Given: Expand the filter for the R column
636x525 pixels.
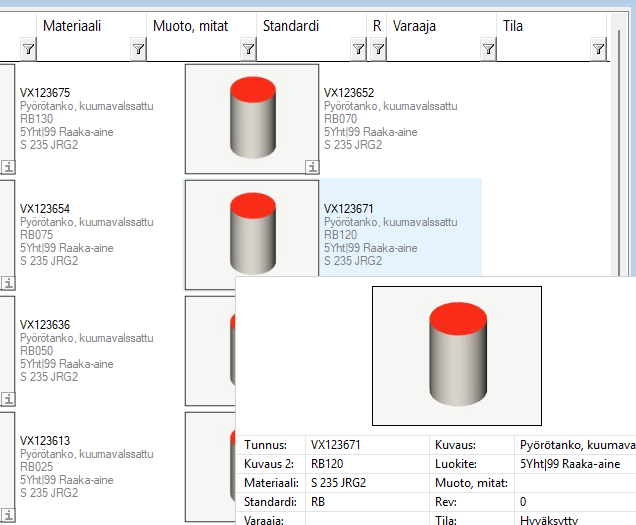Looking at the screenshot, I should click(x=378, y=48).
